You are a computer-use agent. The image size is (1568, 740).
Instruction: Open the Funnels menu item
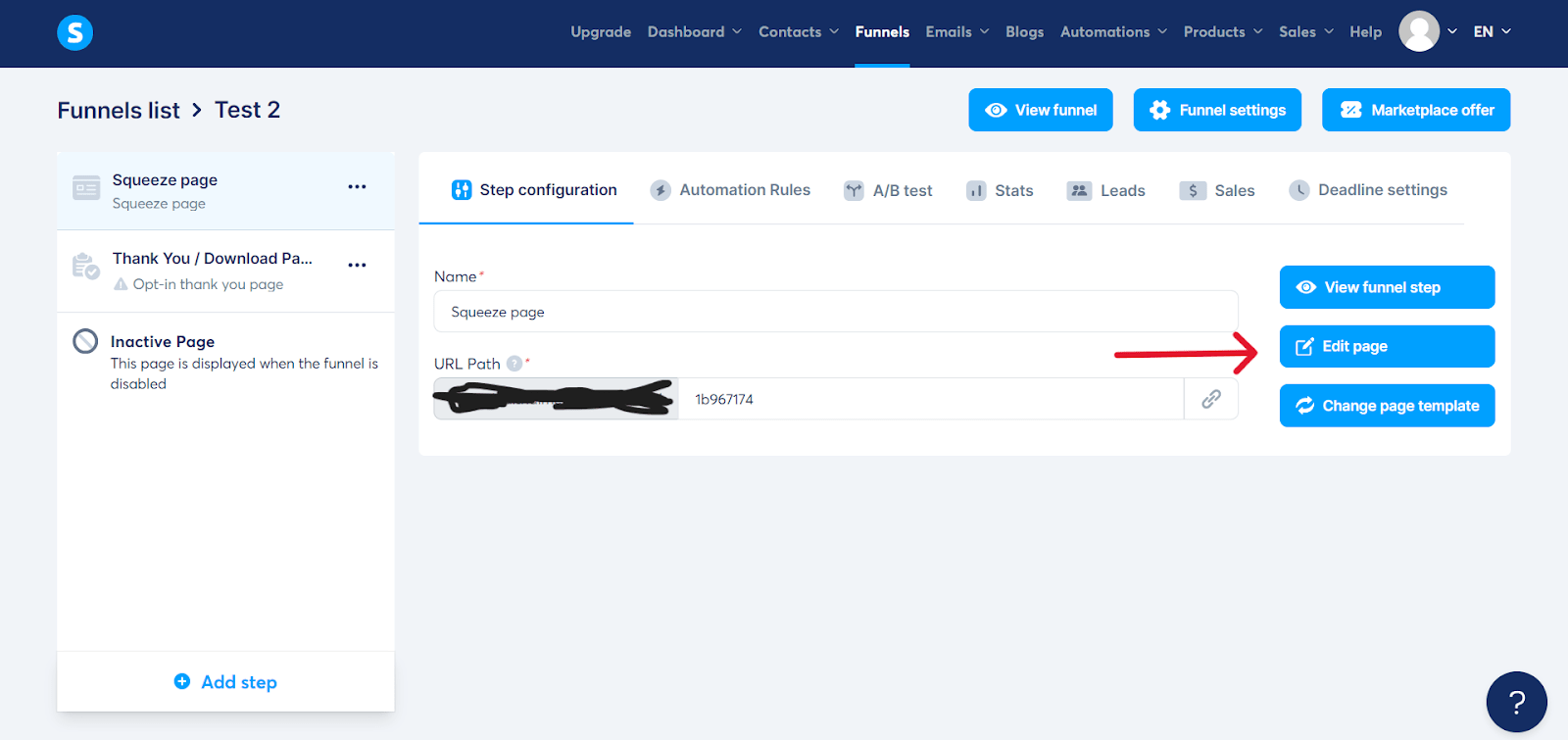(882, 31)
